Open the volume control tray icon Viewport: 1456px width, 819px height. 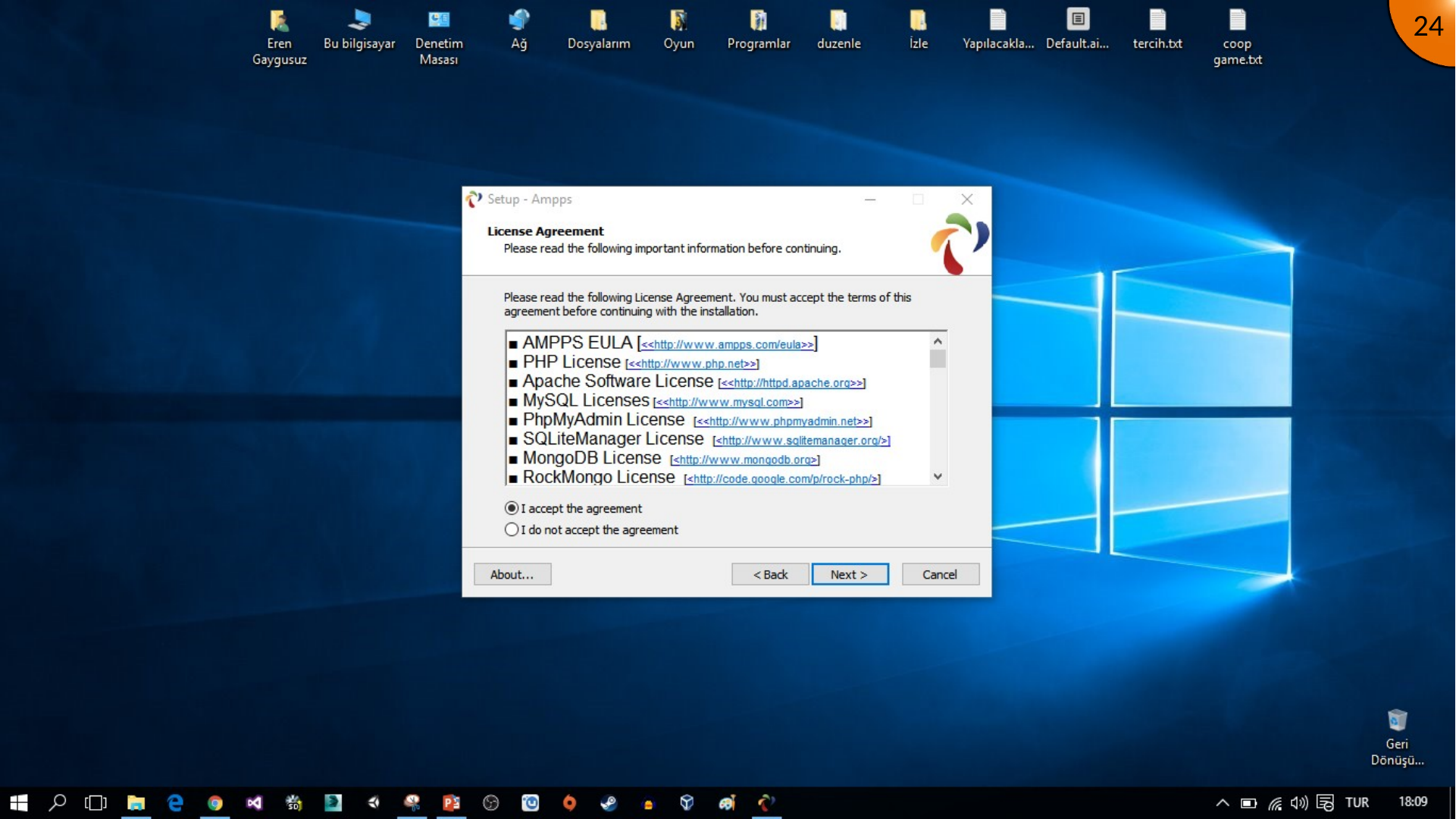coord(1300,802)
